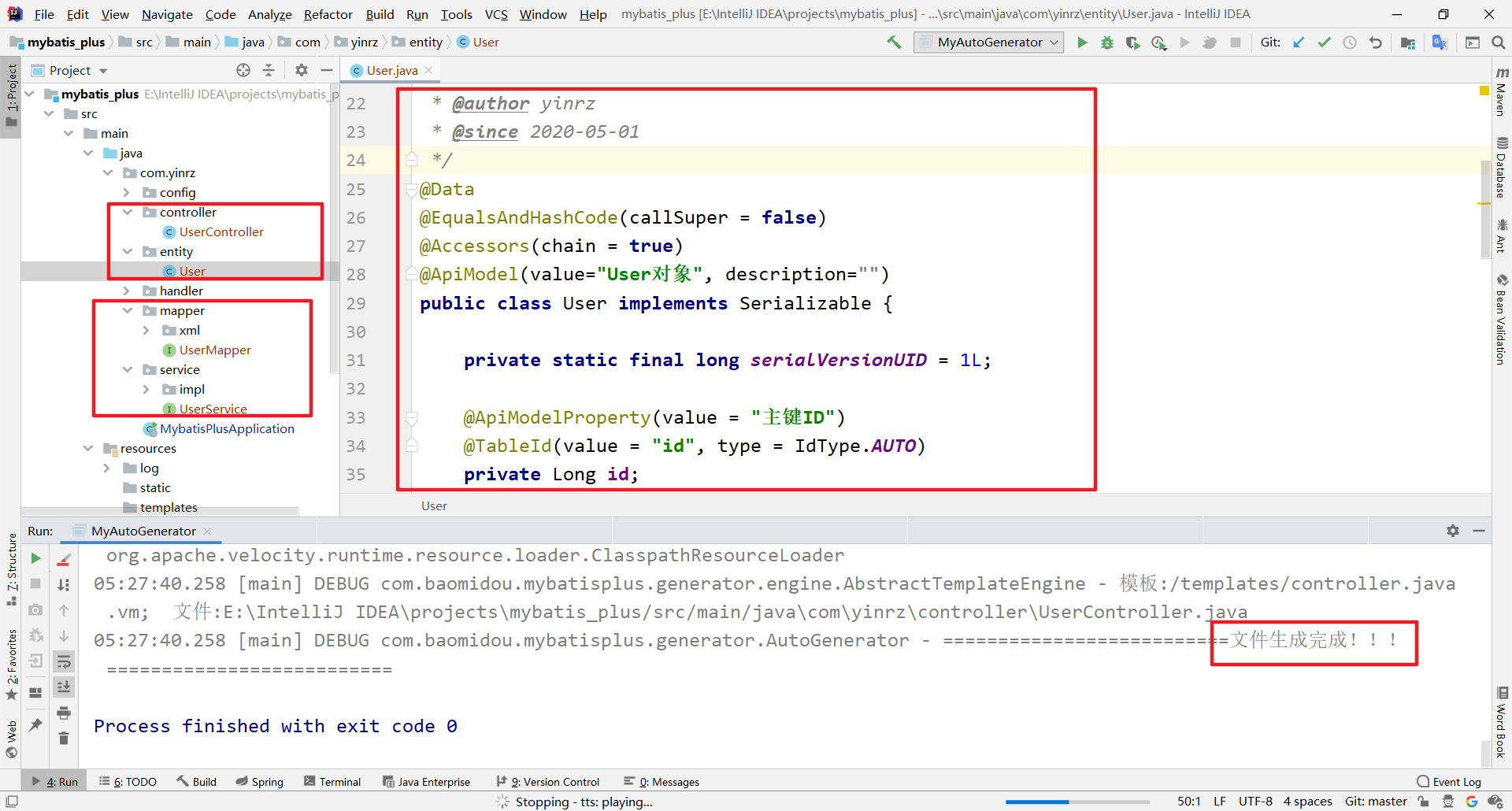Viewport: 1512px width, 811px height.
Task: Run MyAutoGenerator with the green play icon
Action: pyautogui.click(x=1082, y=43)
